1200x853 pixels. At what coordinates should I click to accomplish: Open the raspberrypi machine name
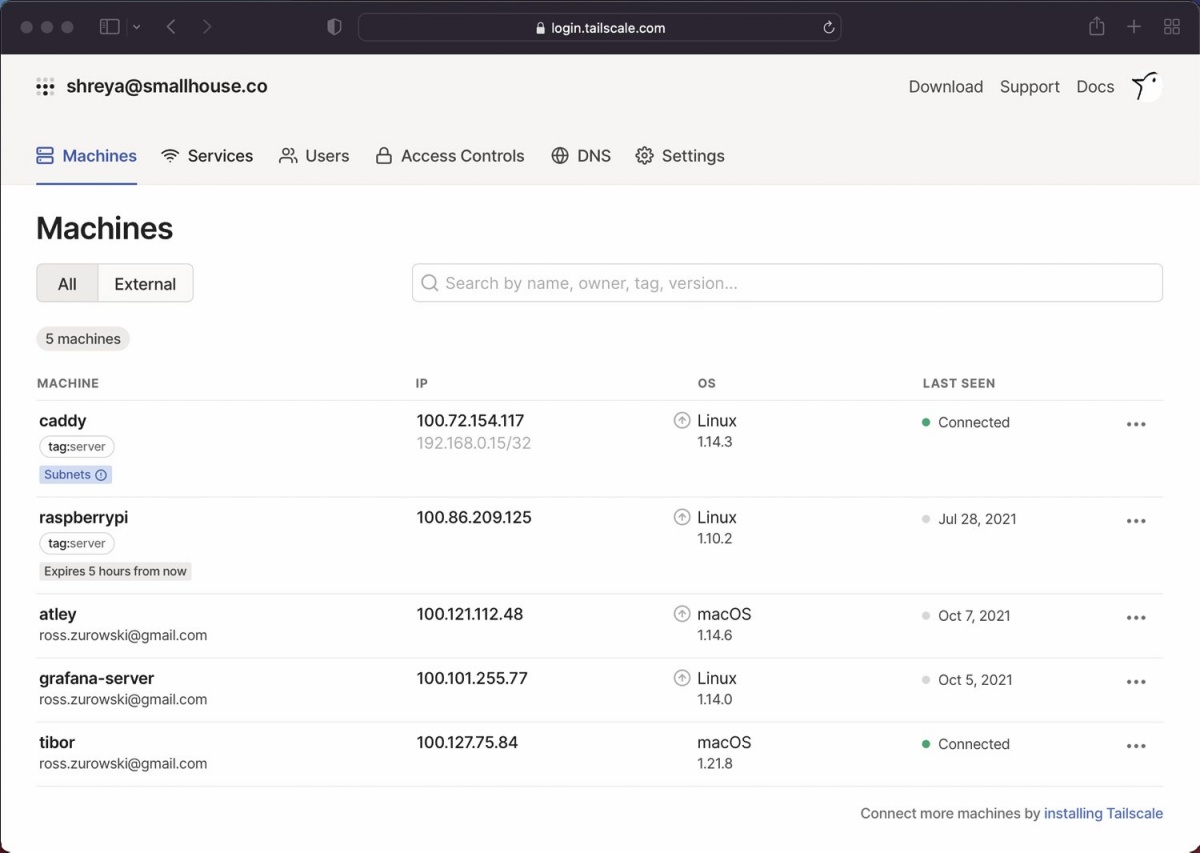point(84,518)
